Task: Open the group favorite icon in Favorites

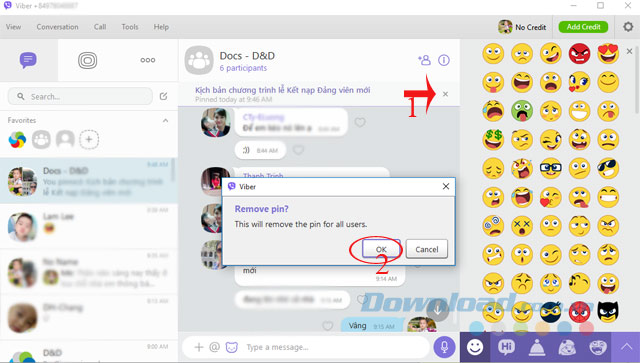Action: (x=41, y=140)
